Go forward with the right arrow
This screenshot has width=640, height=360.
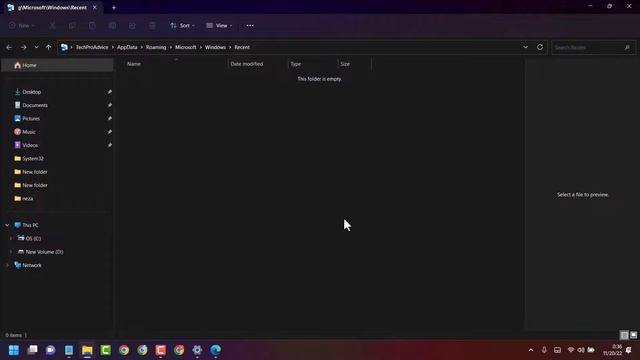click(23, 47)
